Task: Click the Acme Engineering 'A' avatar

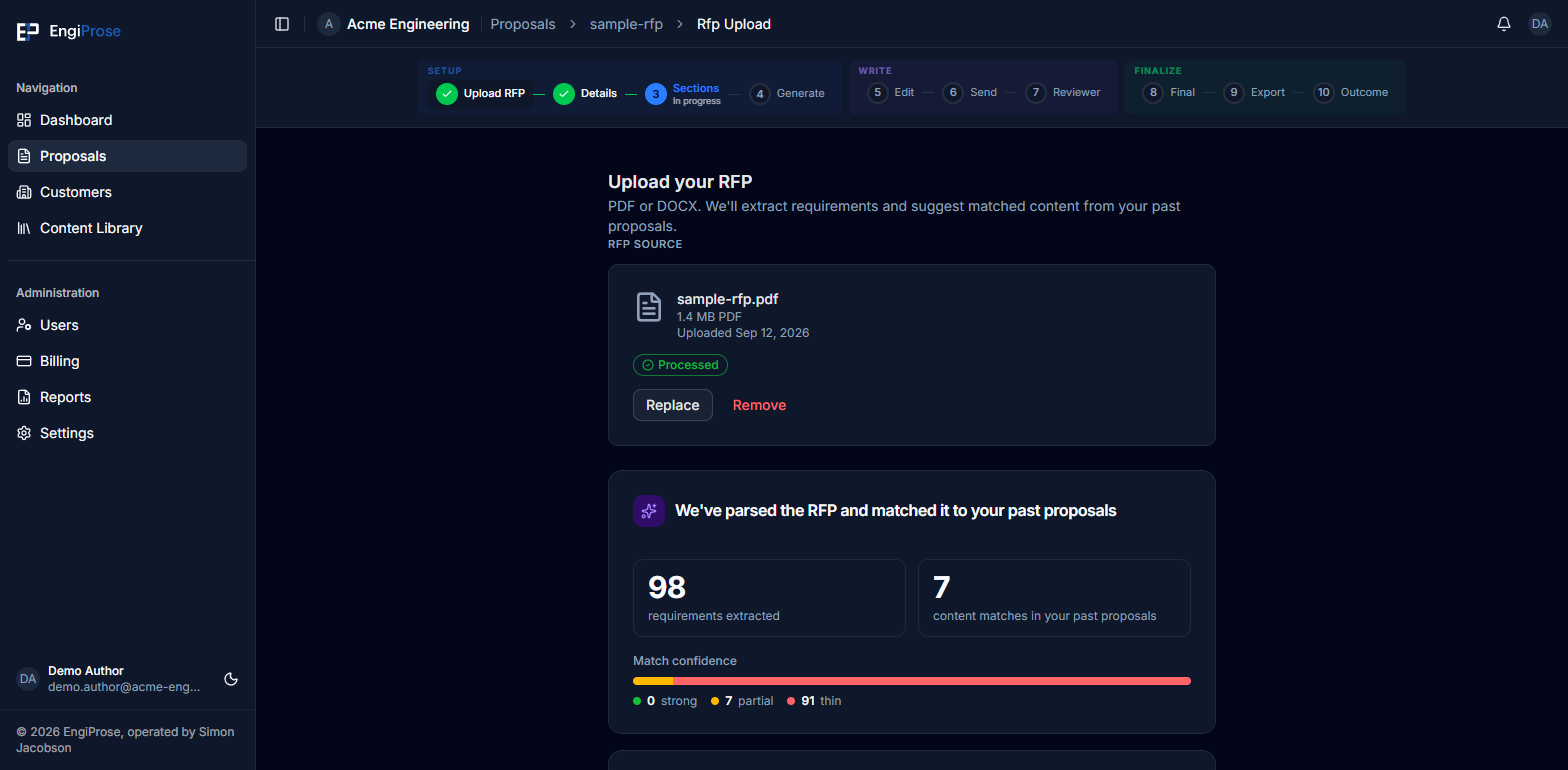Action: click(329, 24)
